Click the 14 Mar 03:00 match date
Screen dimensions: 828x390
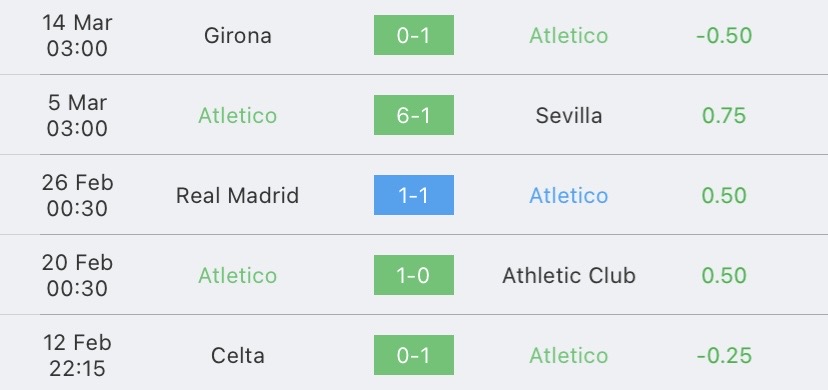click(x=77, y=35)
